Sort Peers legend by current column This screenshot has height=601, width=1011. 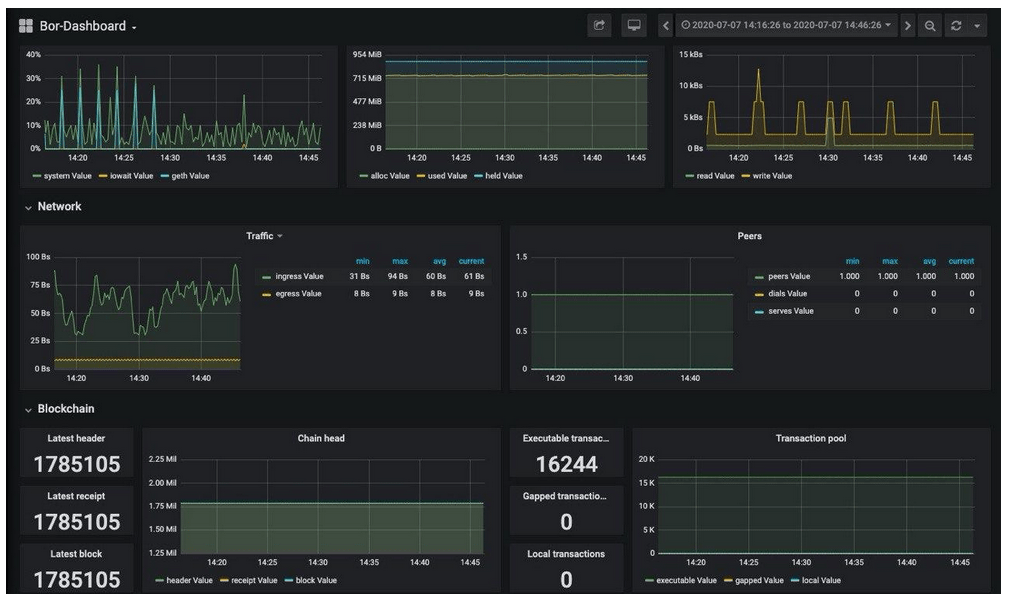pos(961,261)
